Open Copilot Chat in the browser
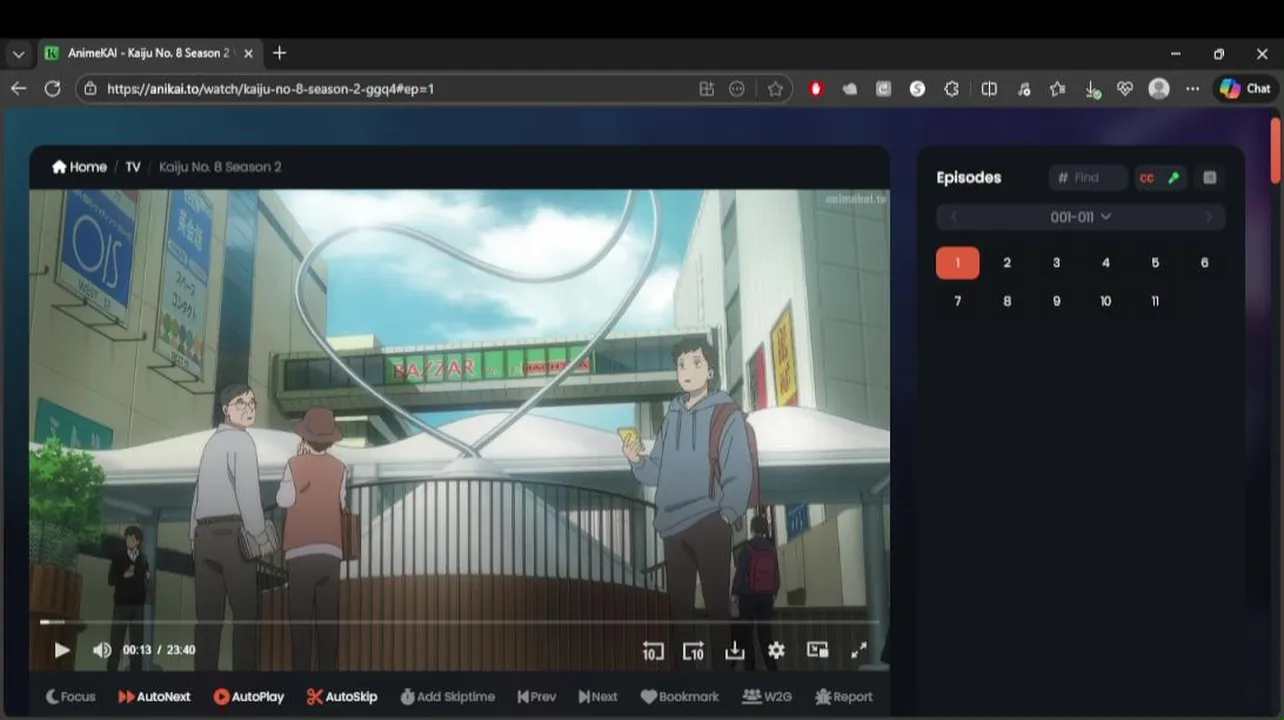 pos(1245,89)
